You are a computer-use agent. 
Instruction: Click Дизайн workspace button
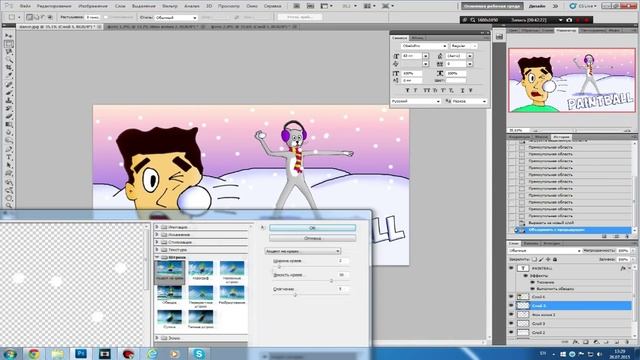coord(537,6)
